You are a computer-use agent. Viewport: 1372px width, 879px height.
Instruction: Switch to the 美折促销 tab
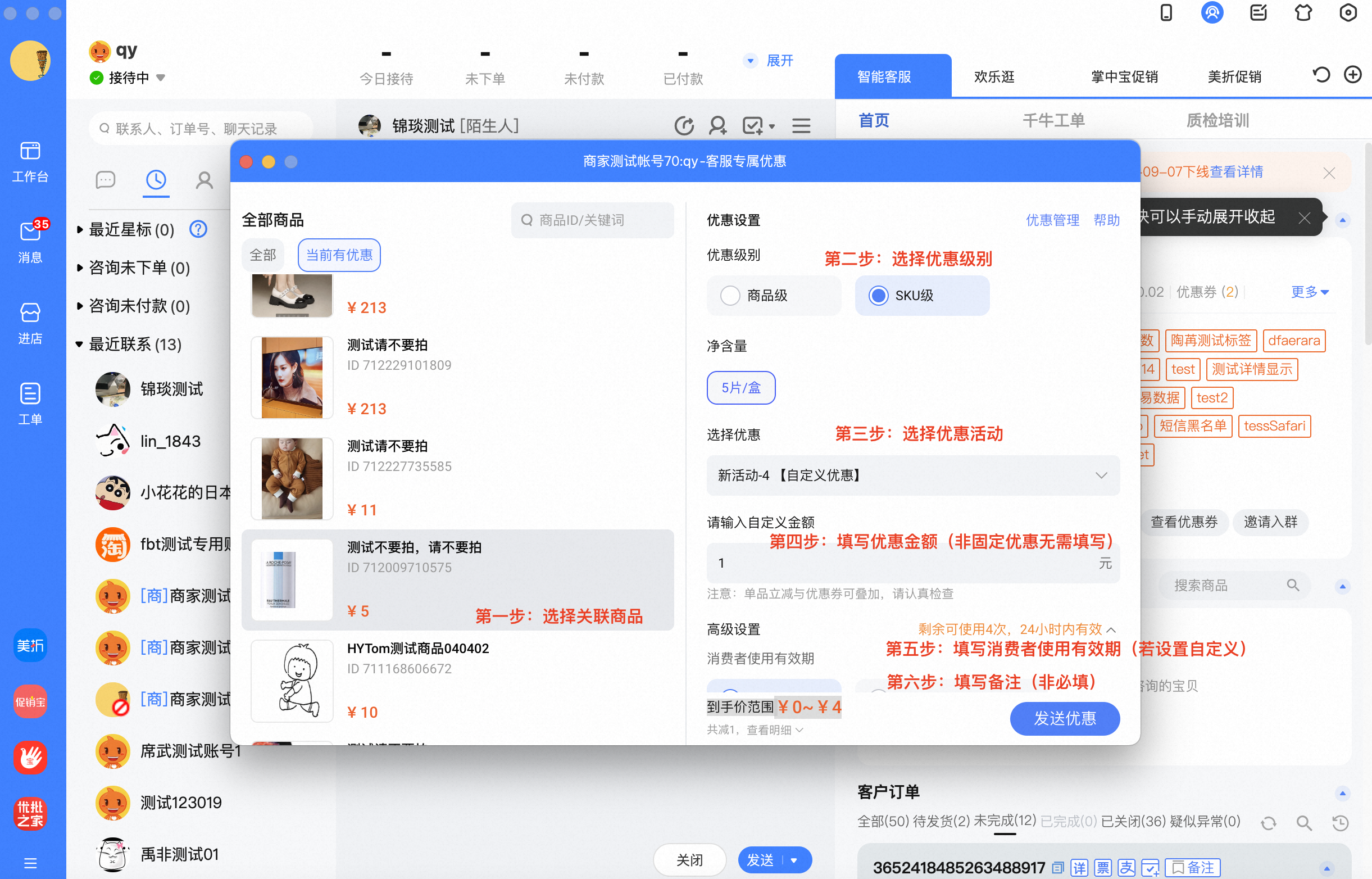[x=1234, y=76]
